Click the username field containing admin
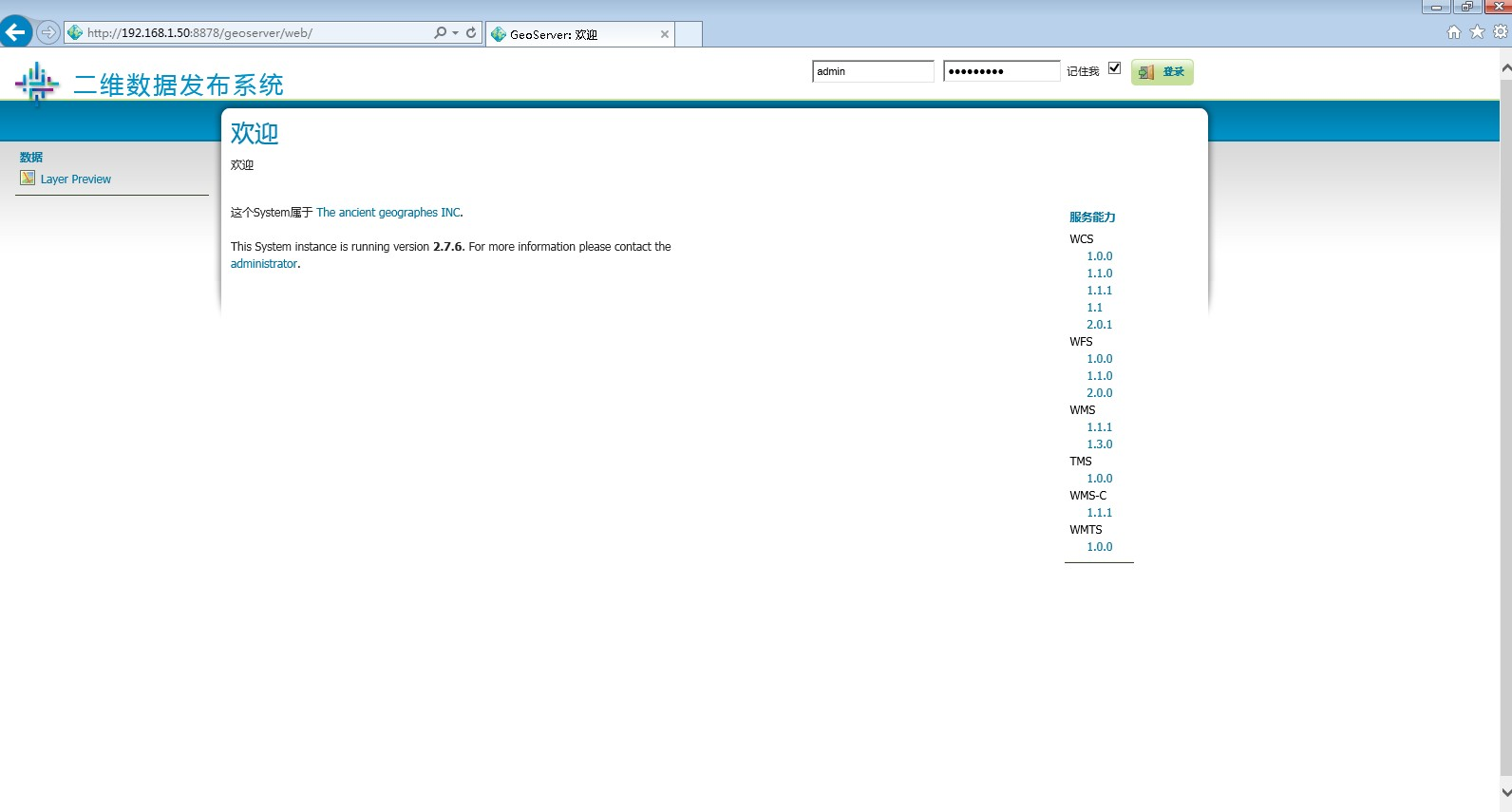 [x=873, y=71]
